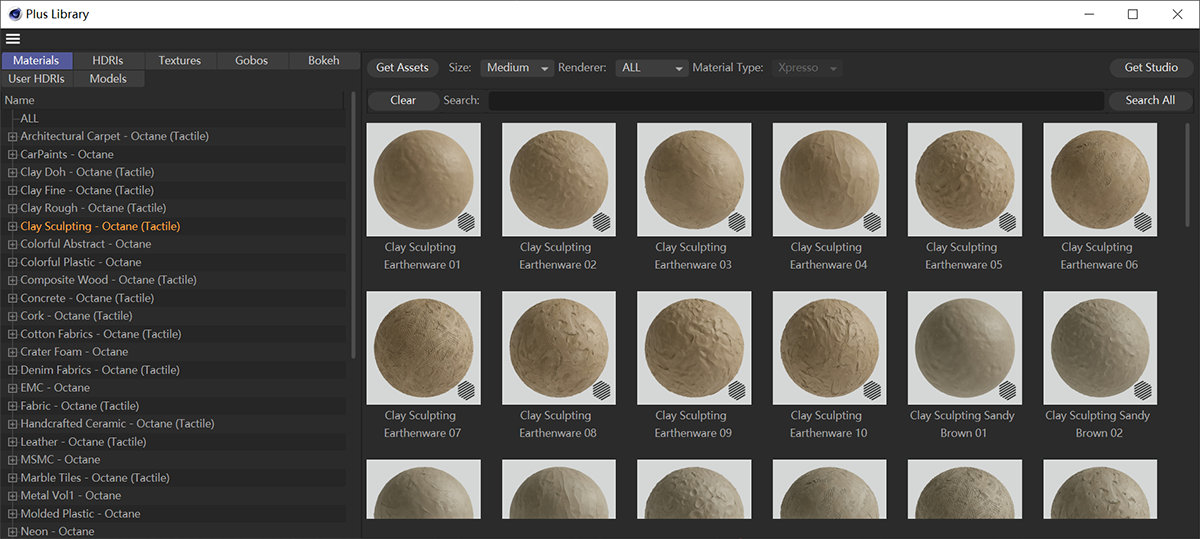Open the Renderer dropdown showing ALL
1200x539 pixels.
(652, 68)
